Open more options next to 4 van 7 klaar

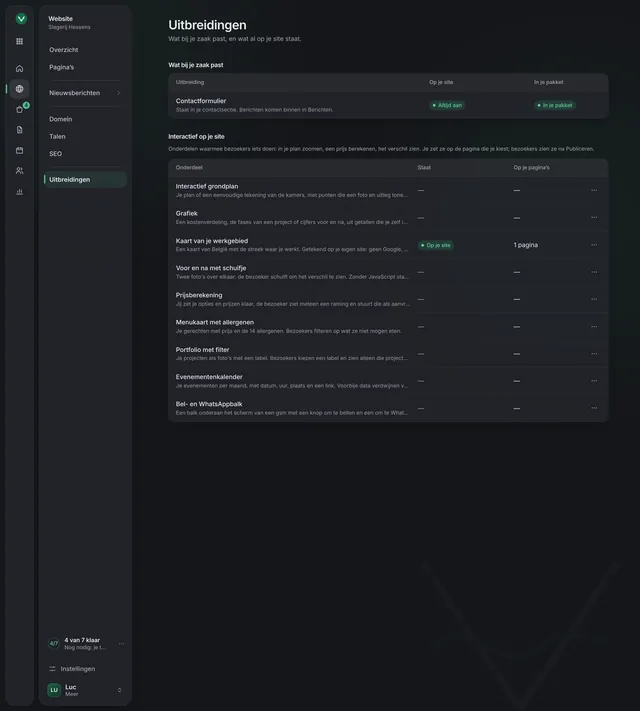coord(121,643)
